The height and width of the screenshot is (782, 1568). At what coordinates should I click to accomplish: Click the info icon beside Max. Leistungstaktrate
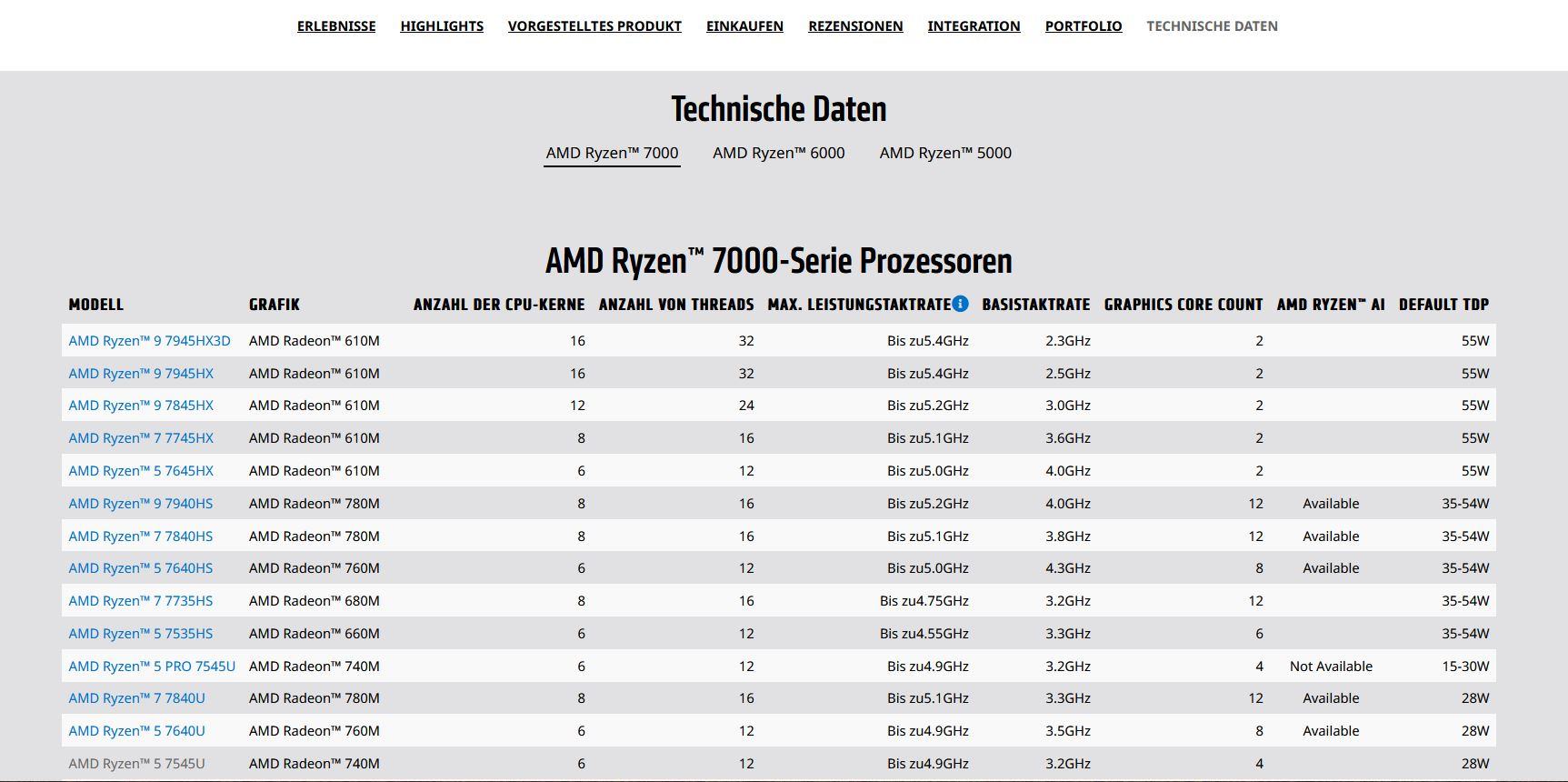coord(960,304)
